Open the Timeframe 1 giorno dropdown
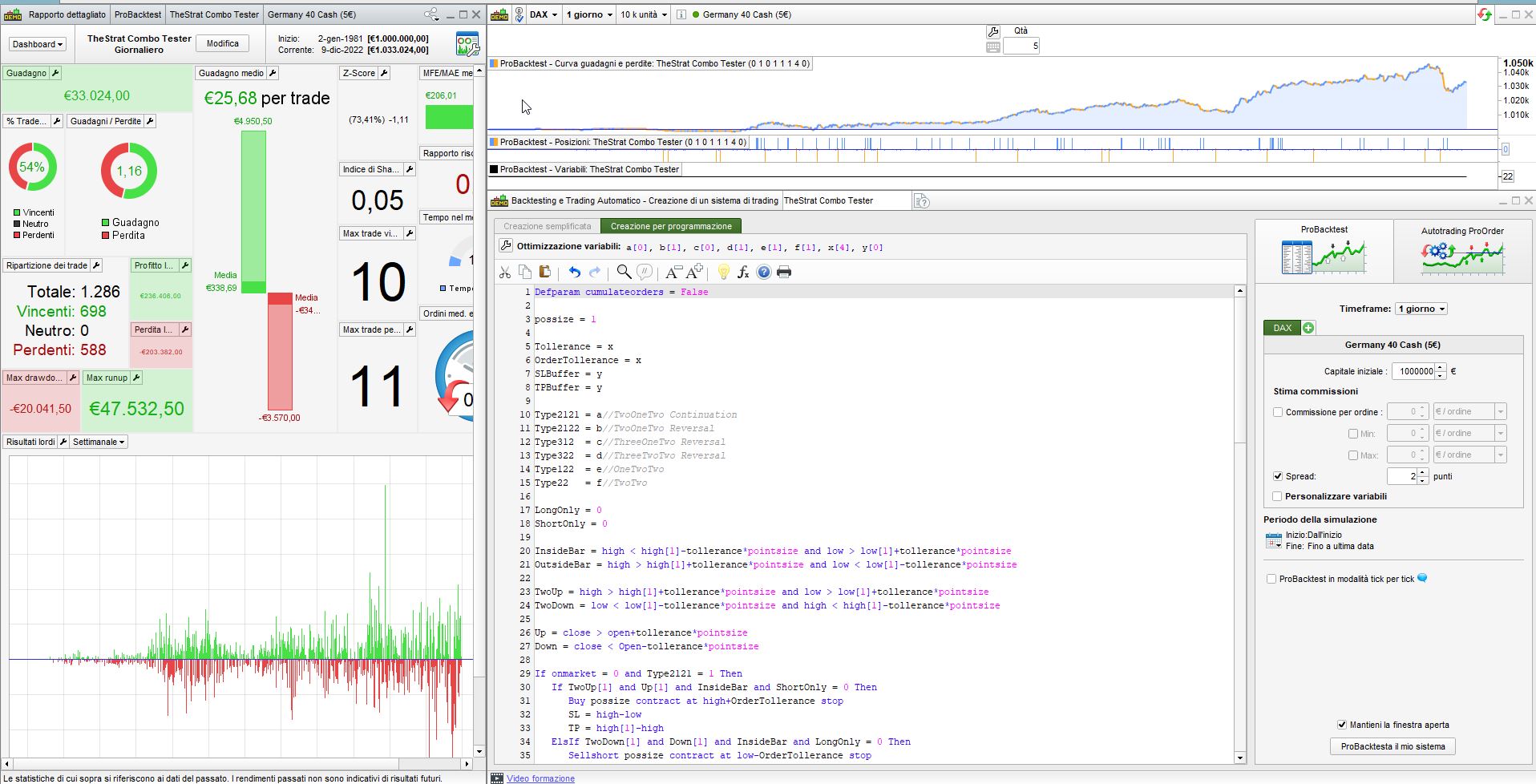This screenshot has width=1536, height=784. coord(1421,309)
